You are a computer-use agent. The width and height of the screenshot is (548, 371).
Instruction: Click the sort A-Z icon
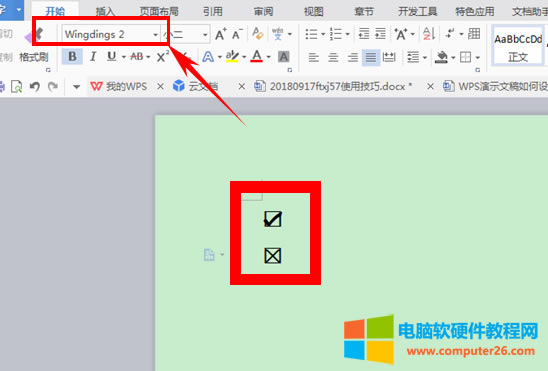click(x=428, y=34)
